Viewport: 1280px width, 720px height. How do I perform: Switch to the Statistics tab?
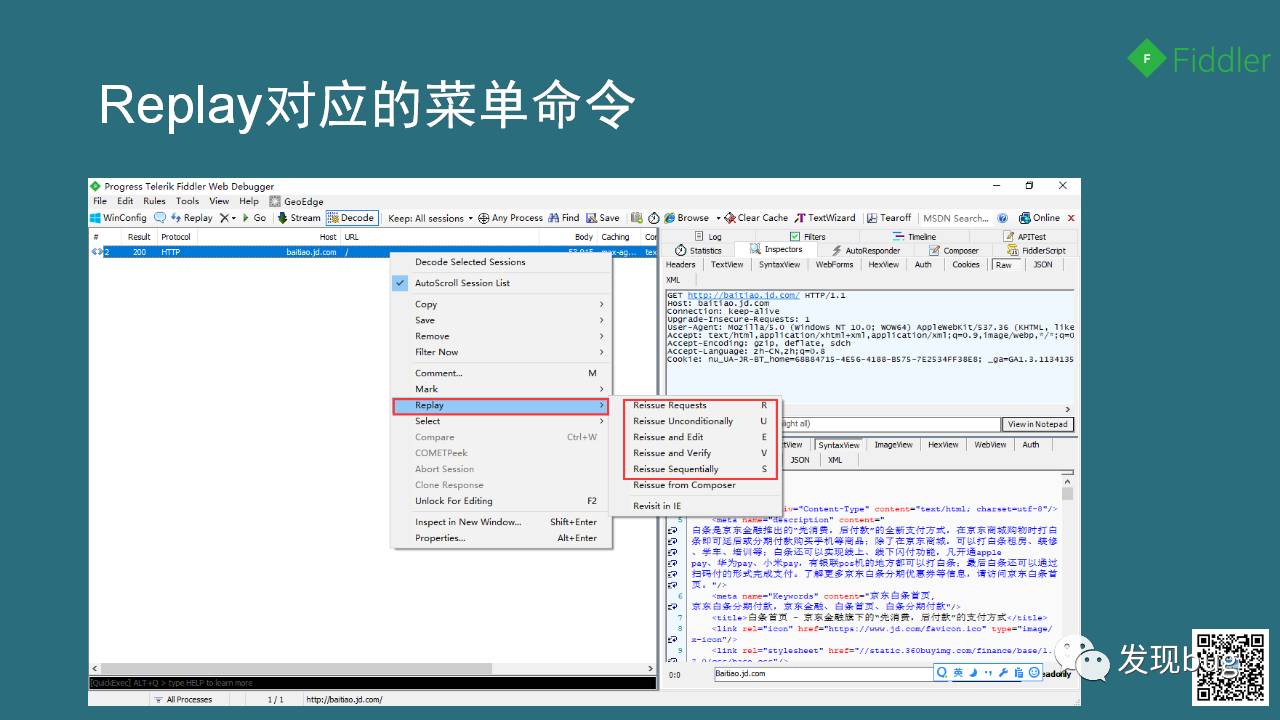[698, 250]
